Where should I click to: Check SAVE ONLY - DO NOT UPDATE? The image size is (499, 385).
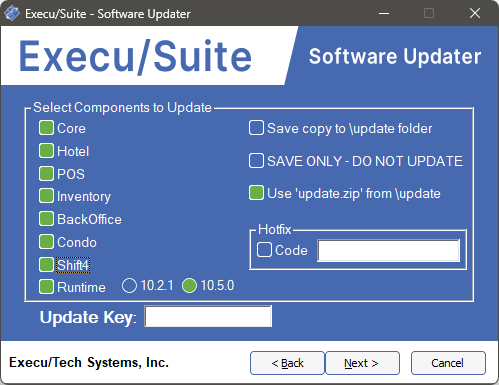[256, 161]
